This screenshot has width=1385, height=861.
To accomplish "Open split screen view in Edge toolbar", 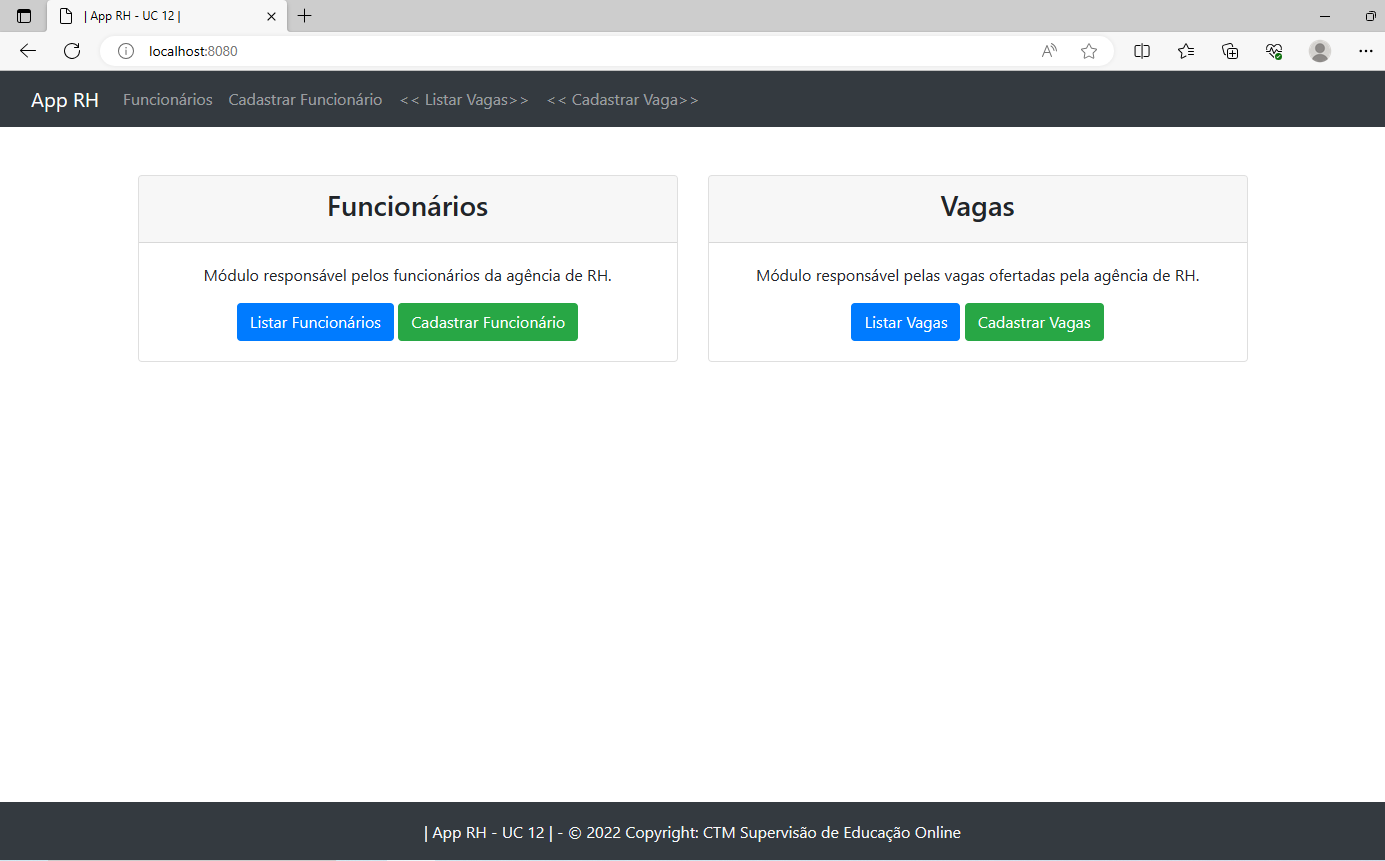I will (1141, 51).
